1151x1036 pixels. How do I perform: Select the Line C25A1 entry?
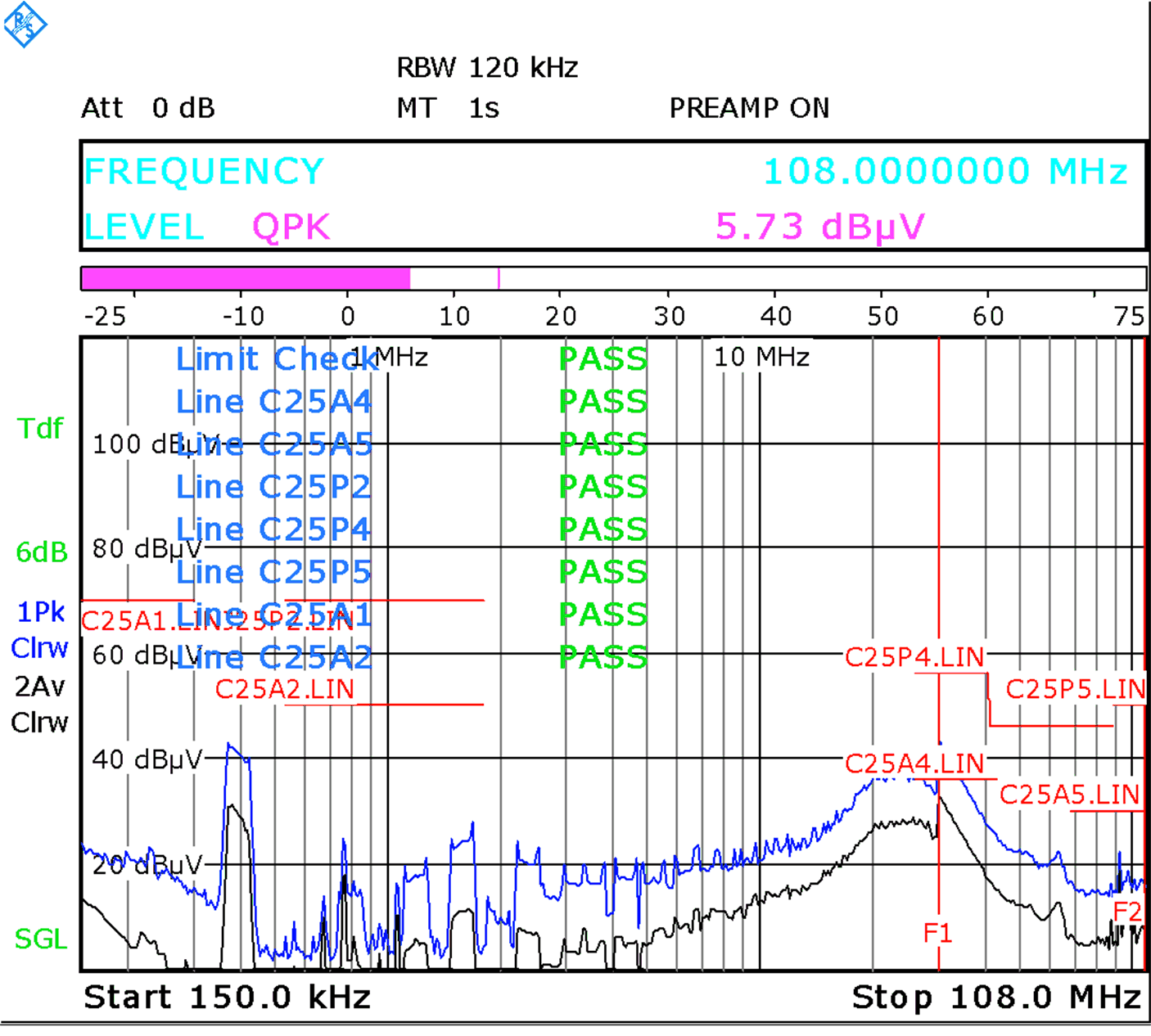pyautogui.click(x=273, y=615)
